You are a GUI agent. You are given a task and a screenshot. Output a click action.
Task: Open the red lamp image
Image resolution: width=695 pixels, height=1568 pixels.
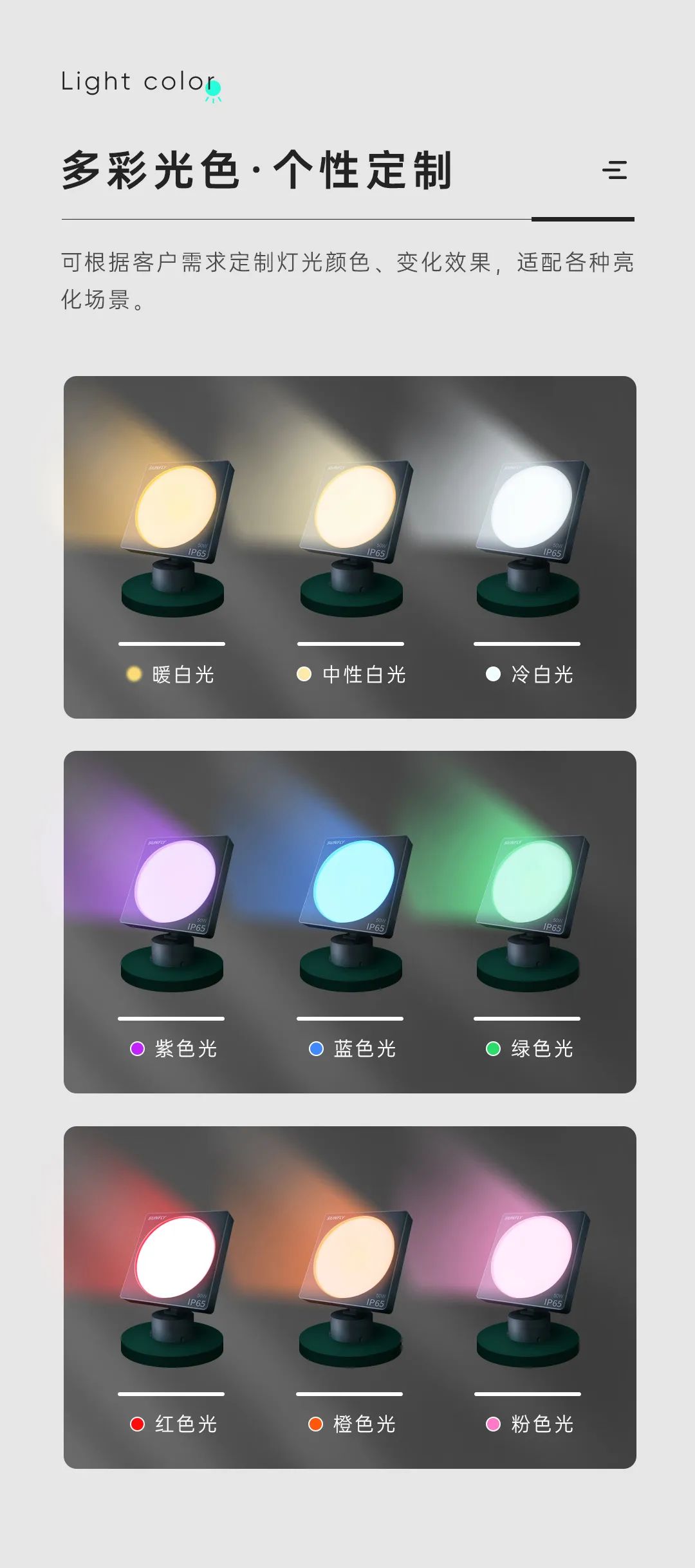pos(175,1288)
